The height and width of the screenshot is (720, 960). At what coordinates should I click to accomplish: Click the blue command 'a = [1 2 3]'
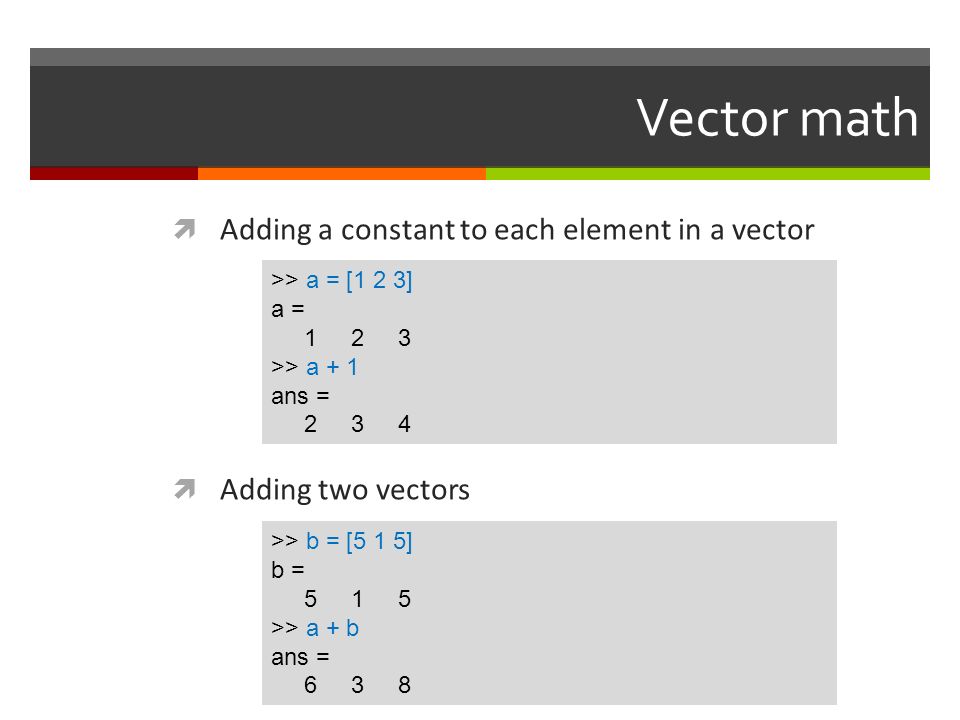(359, 280)
